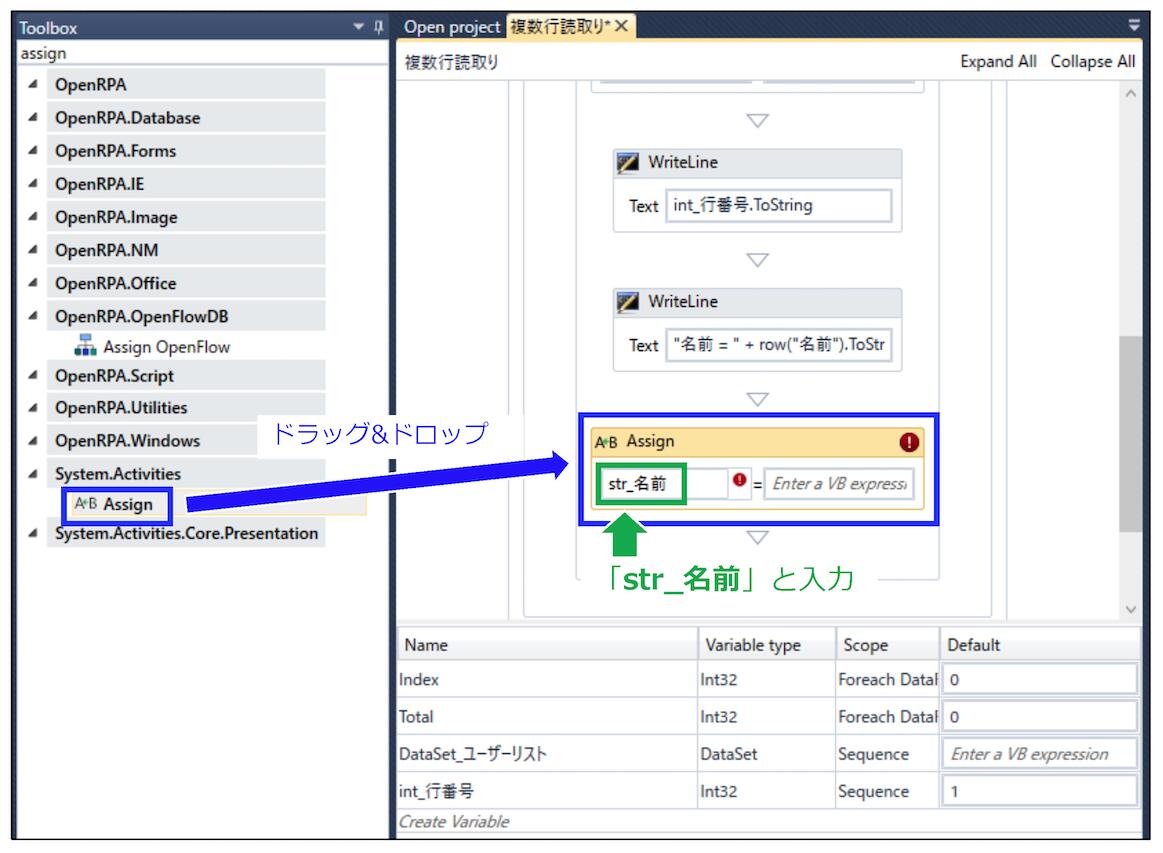1163x853 pixels.
Task: Open the Toolbox panel options dropdown arrow
Action: 360,27
